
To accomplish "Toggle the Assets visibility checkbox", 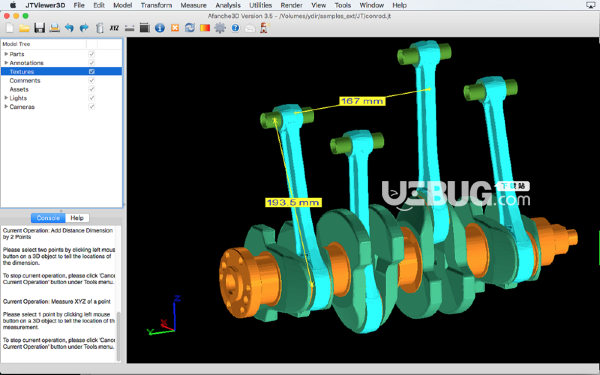I will pyautogui.click(x=91, y=89).
